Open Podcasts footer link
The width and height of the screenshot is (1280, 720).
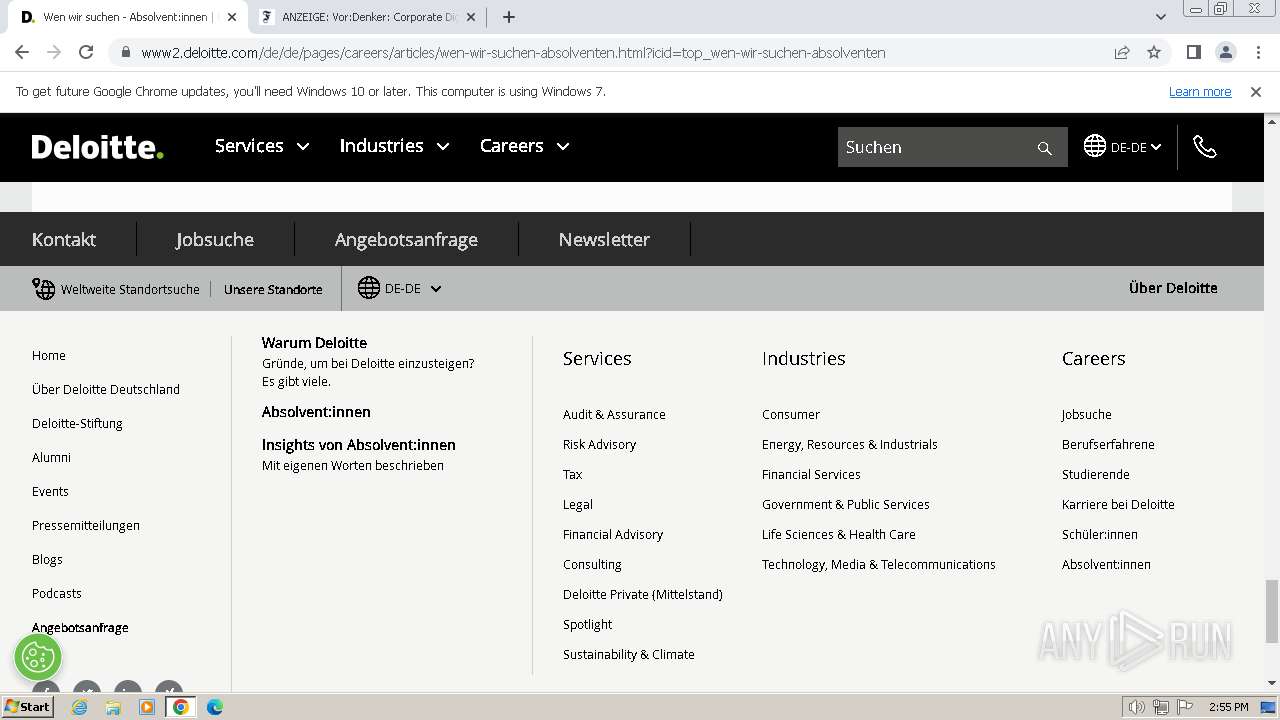57,593
